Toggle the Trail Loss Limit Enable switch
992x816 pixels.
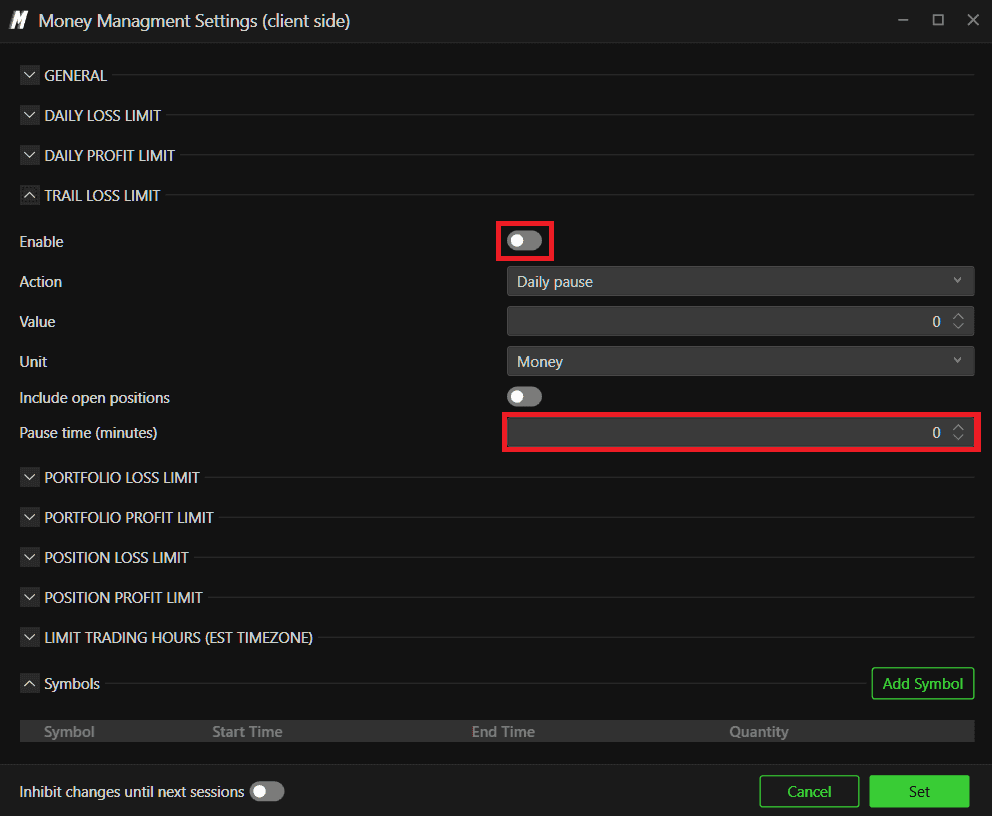click(x=524, y=240)
